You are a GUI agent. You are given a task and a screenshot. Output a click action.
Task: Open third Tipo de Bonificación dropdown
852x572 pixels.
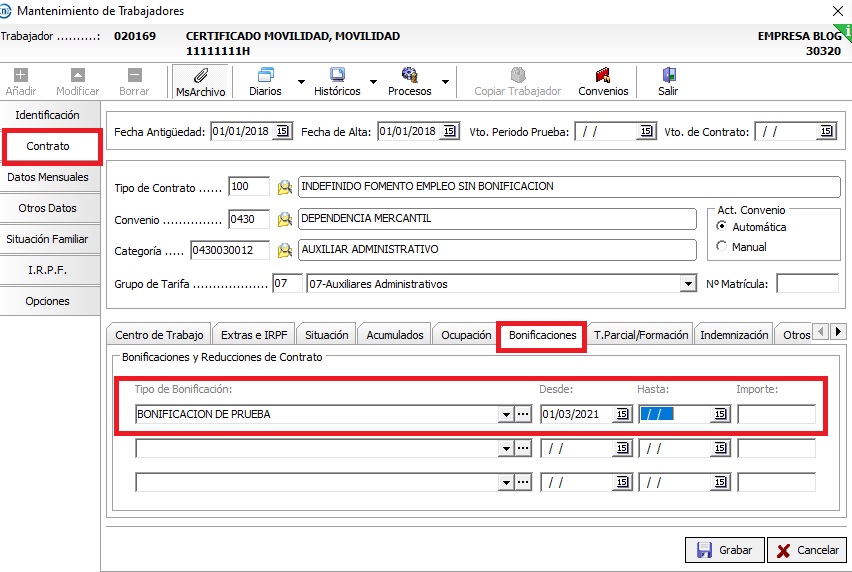[506, 482]
